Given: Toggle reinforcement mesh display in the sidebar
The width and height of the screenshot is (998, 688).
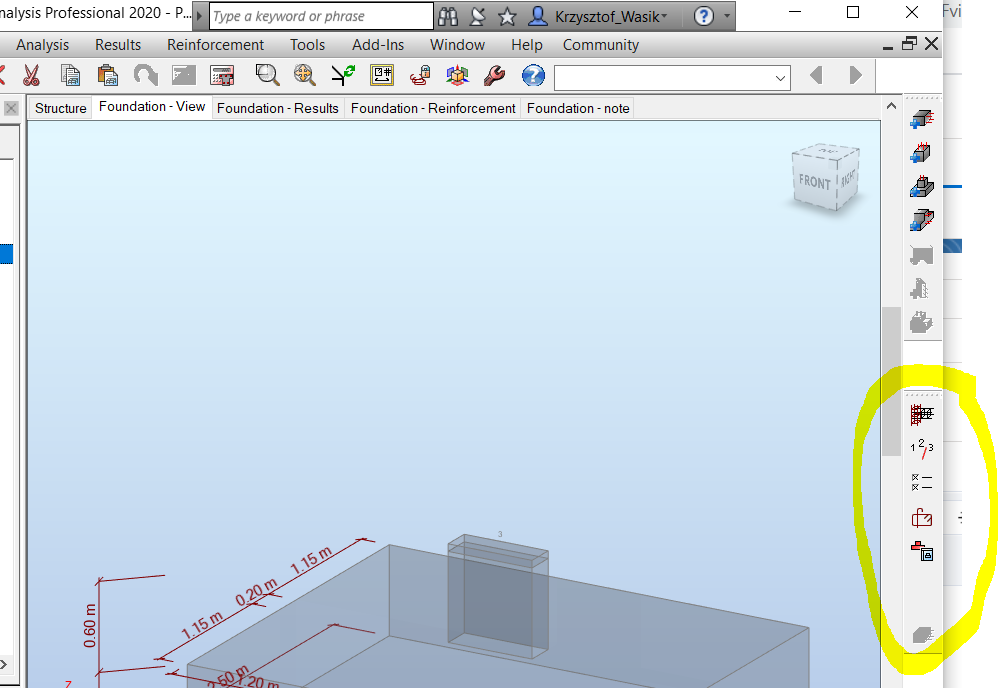Looking at the screenshot, I should click(921, 413).
